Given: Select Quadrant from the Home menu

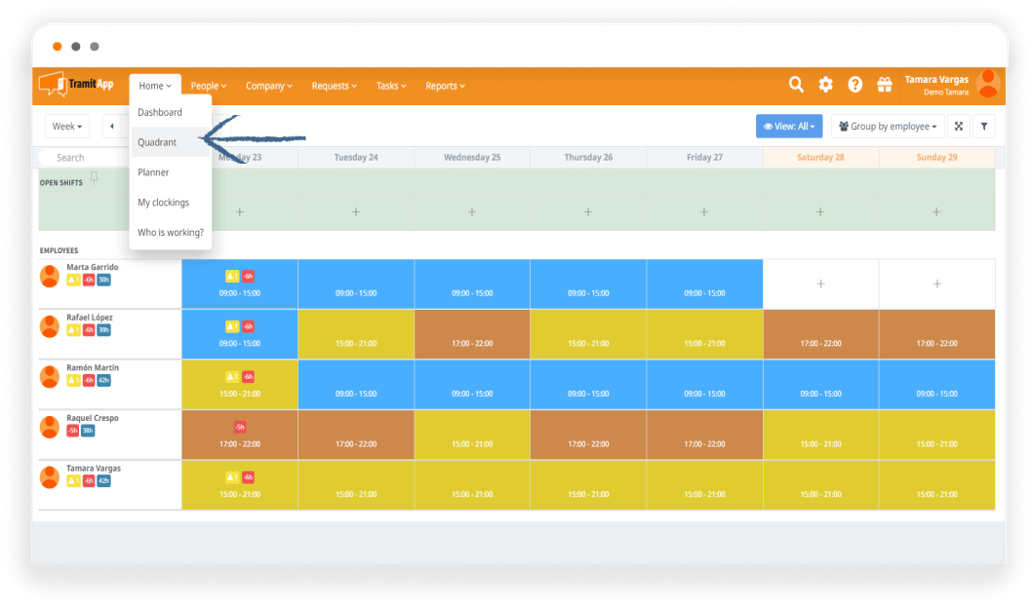Looking at the screenshot, I should pyautogui.click(x=157, y=143).
